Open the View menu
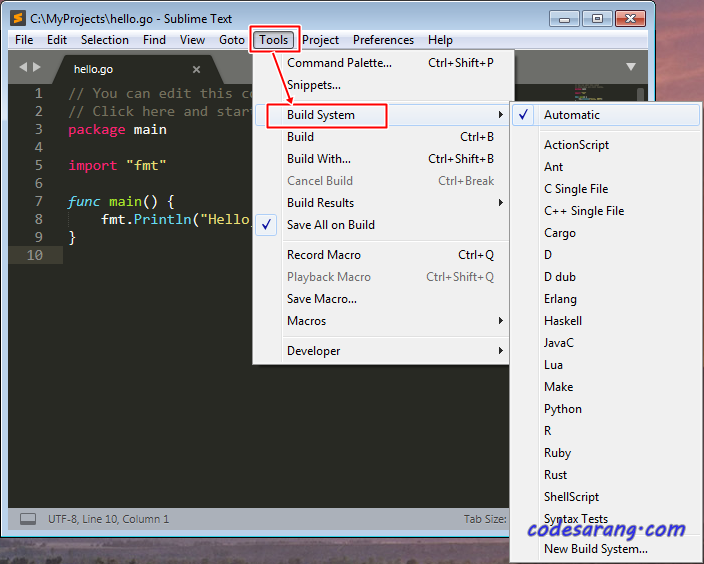This screenshot has width=704, height=564. tap(192, 40)
